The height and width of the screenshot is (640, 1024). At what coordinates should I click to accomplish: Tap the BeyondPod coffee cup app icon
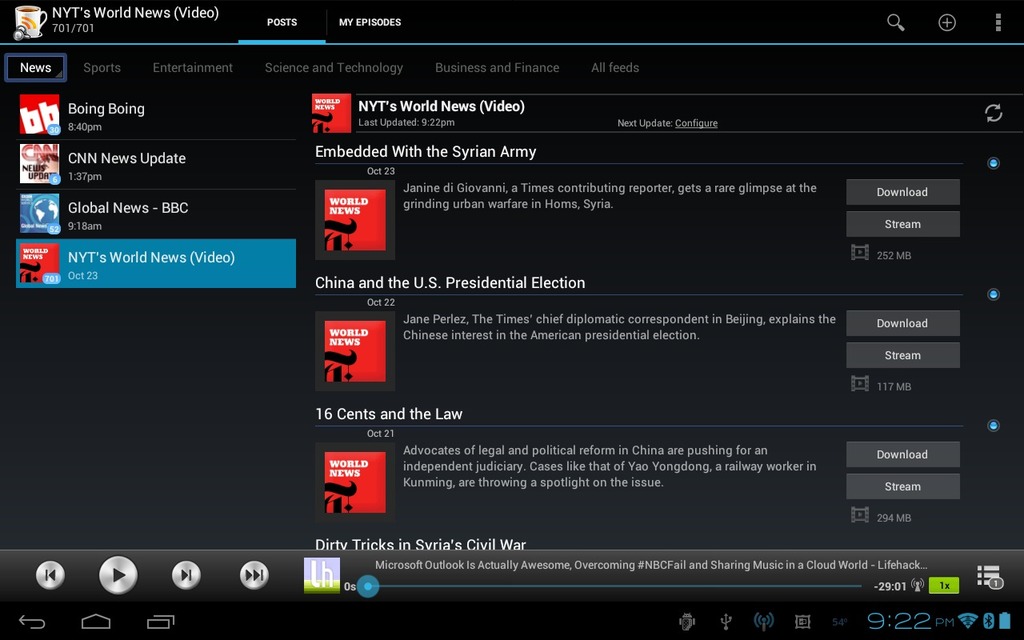(29, 22)
